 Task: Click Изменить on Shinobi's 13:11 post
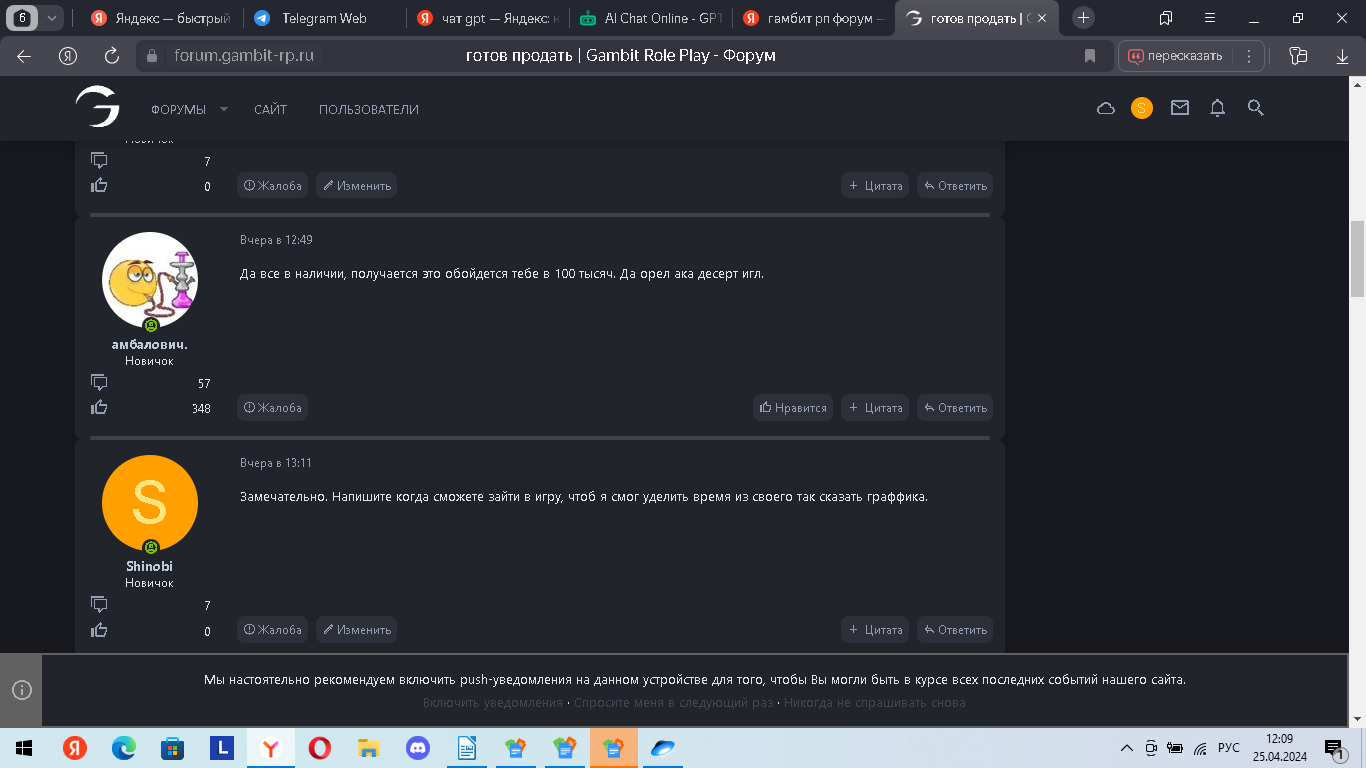tap(357, 630)
